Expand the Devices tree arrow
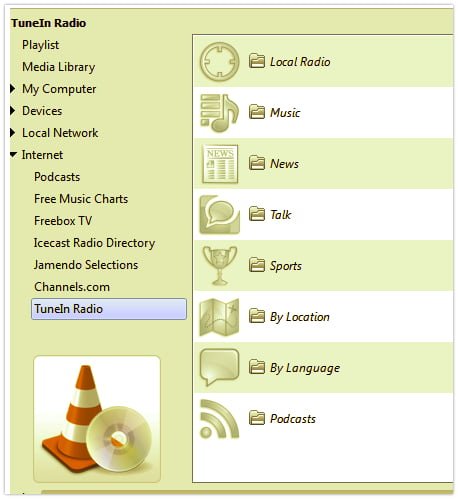Screen dimensions: 458x499 [x=13, y=111]
